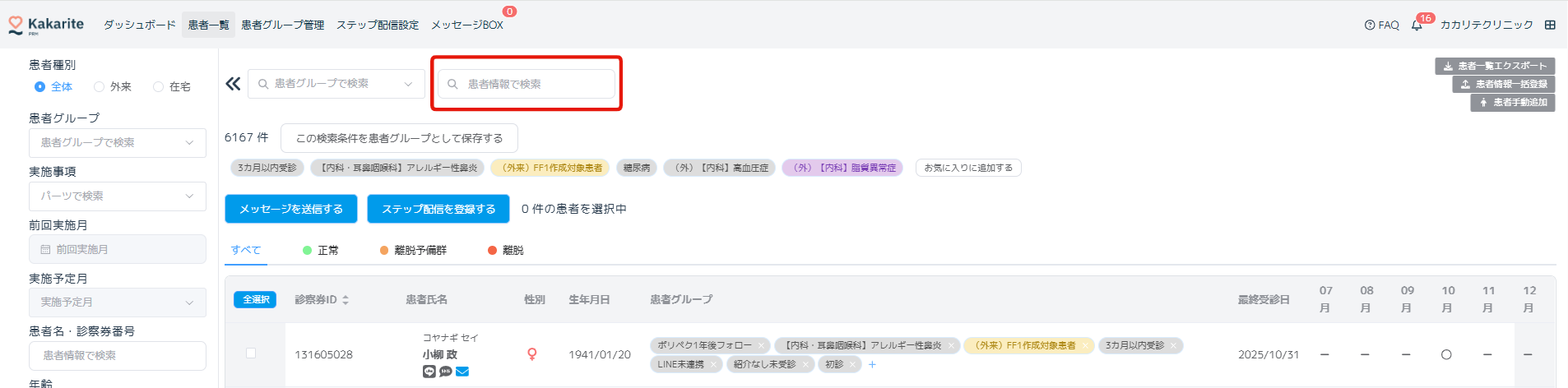Click magnifier icon in 患者情報で検索 top field
Screen dimensions: 1568x388
pos(452,84)
